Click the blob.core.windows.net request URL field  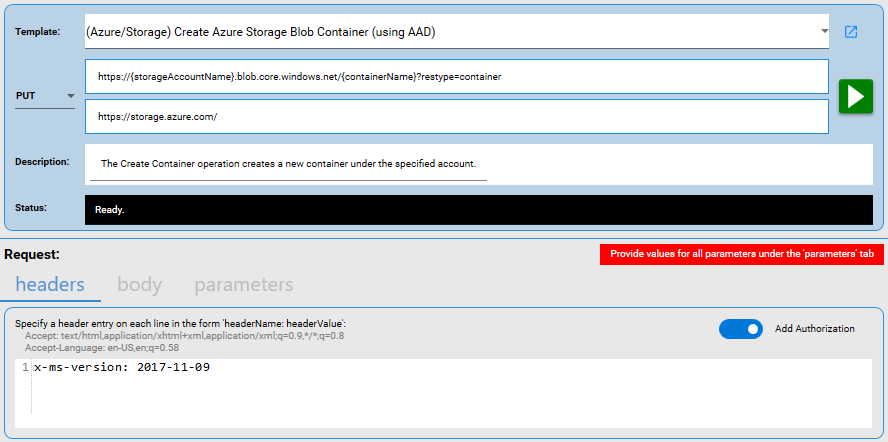(x=456, y=76)
